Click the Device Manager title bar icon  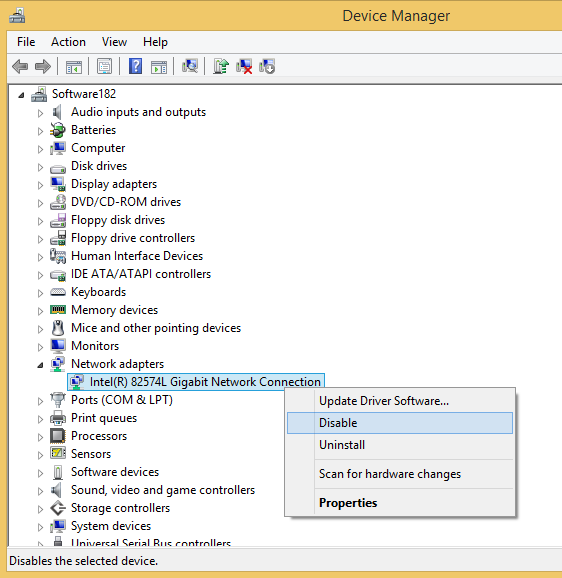click(x=17, y=15)
